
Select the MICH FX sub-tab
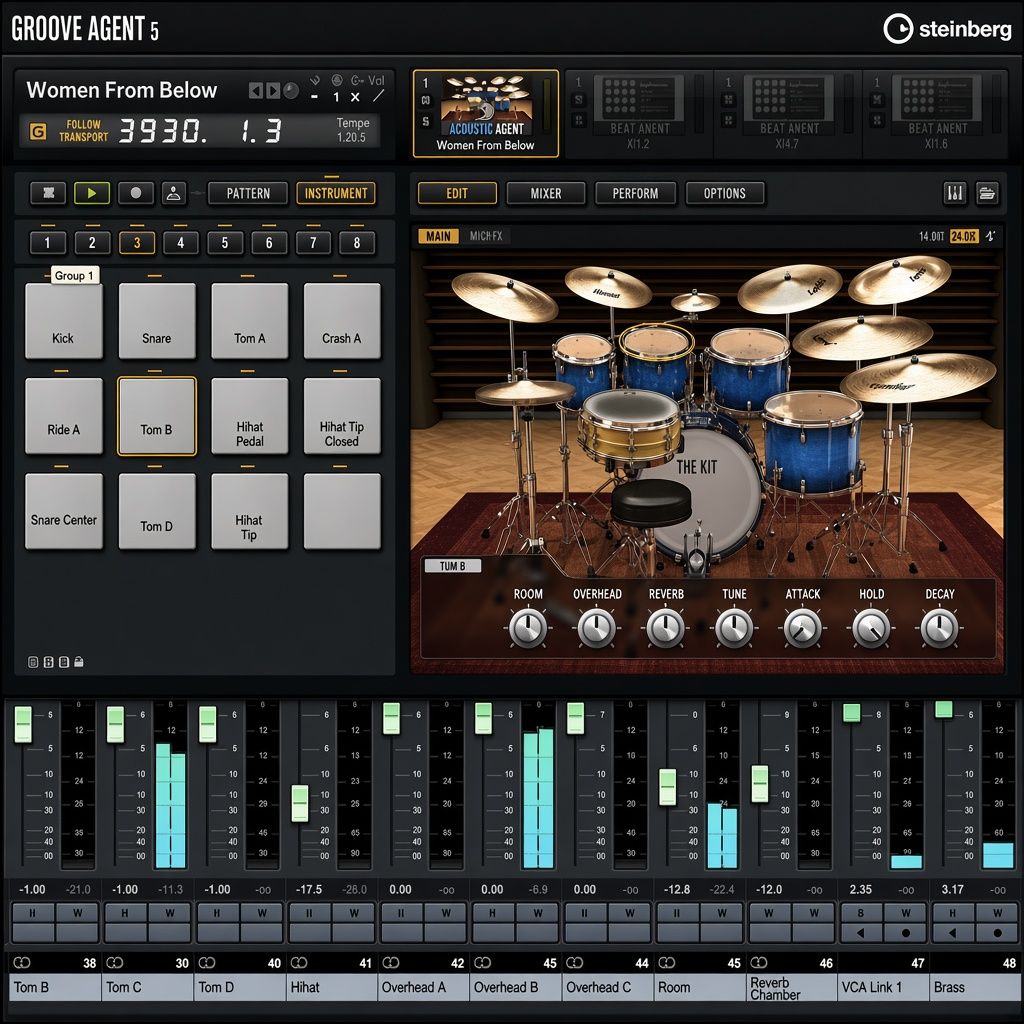(x=486, y=236)
